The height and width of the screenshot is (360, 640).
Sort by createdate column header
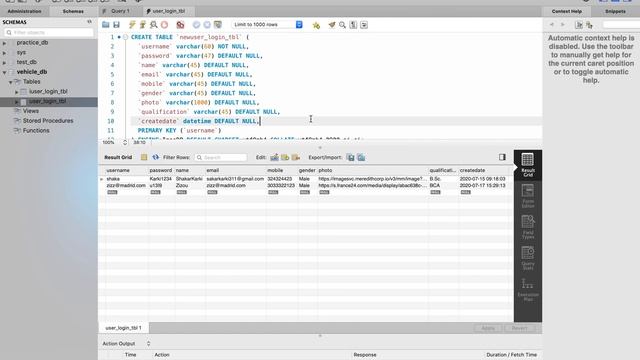pos(484,170)
